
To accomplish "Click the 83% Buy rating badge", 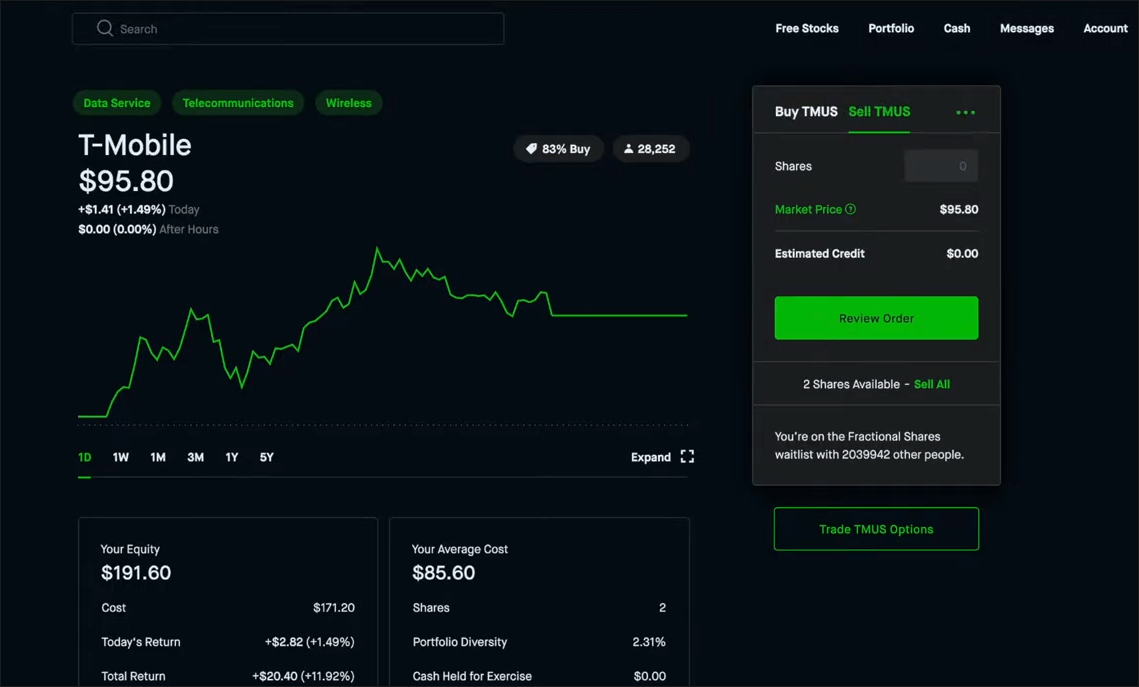I will click(x=558, y=149).
